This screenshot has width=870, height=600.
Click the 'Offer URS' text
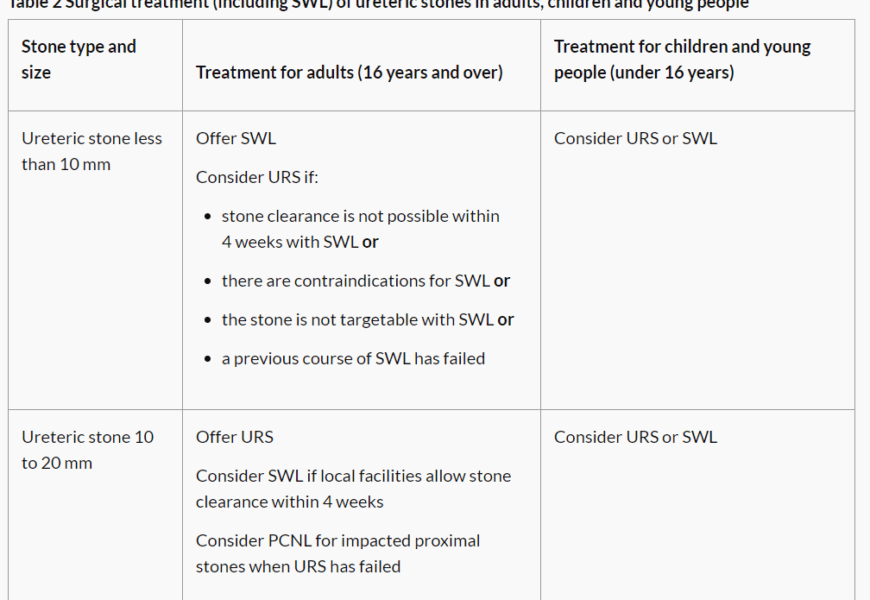234,437
